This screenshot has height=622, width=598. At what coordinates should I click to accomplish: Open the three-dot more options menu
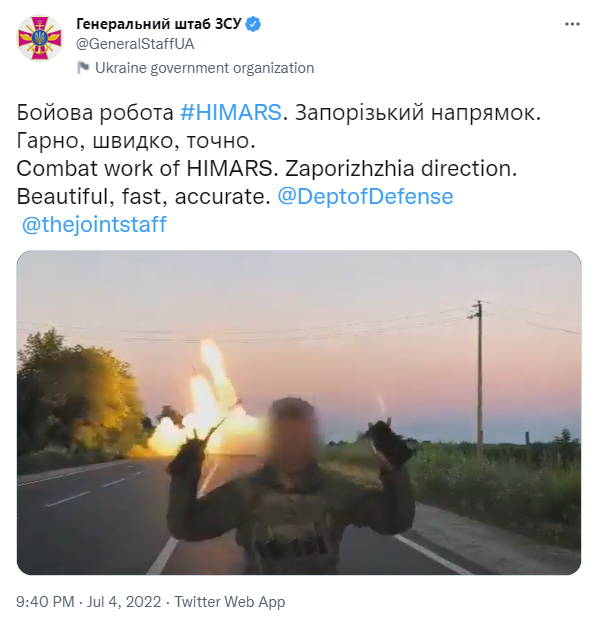click(572, 24)
